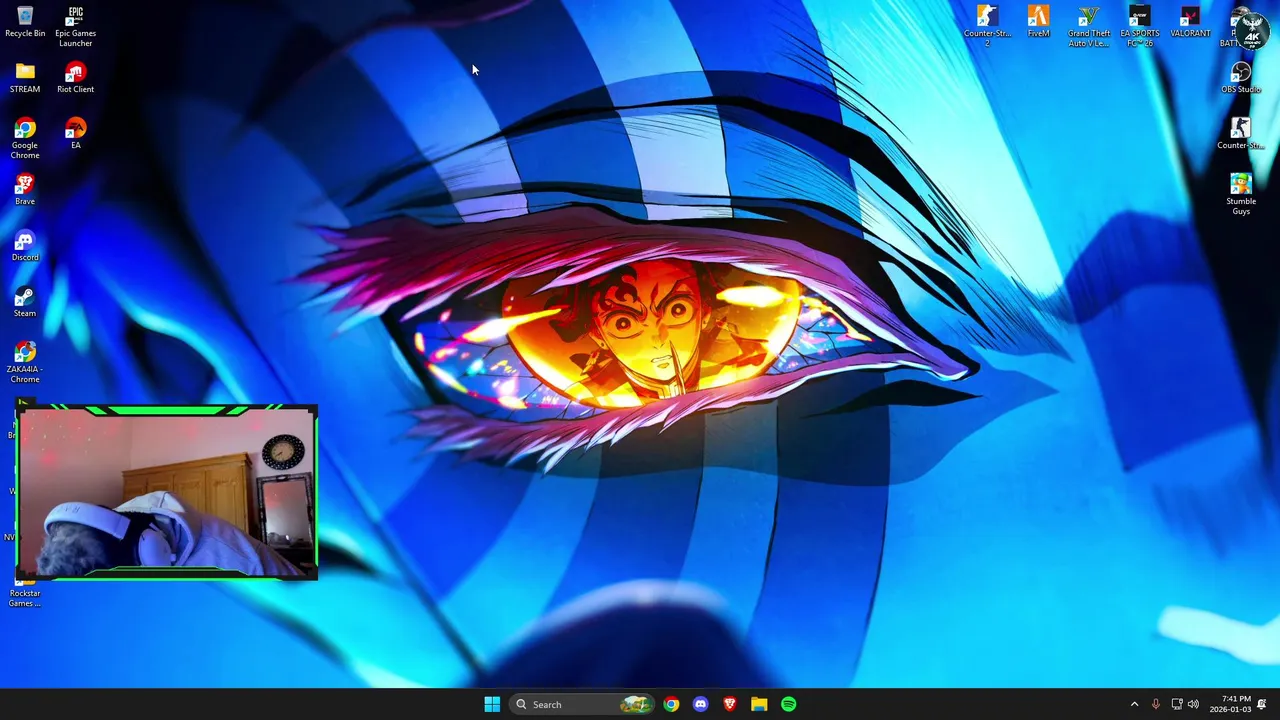Open the STREAM folder on desktop
The width and height of the screenshot is (1280, 720).
pos(25,77)
